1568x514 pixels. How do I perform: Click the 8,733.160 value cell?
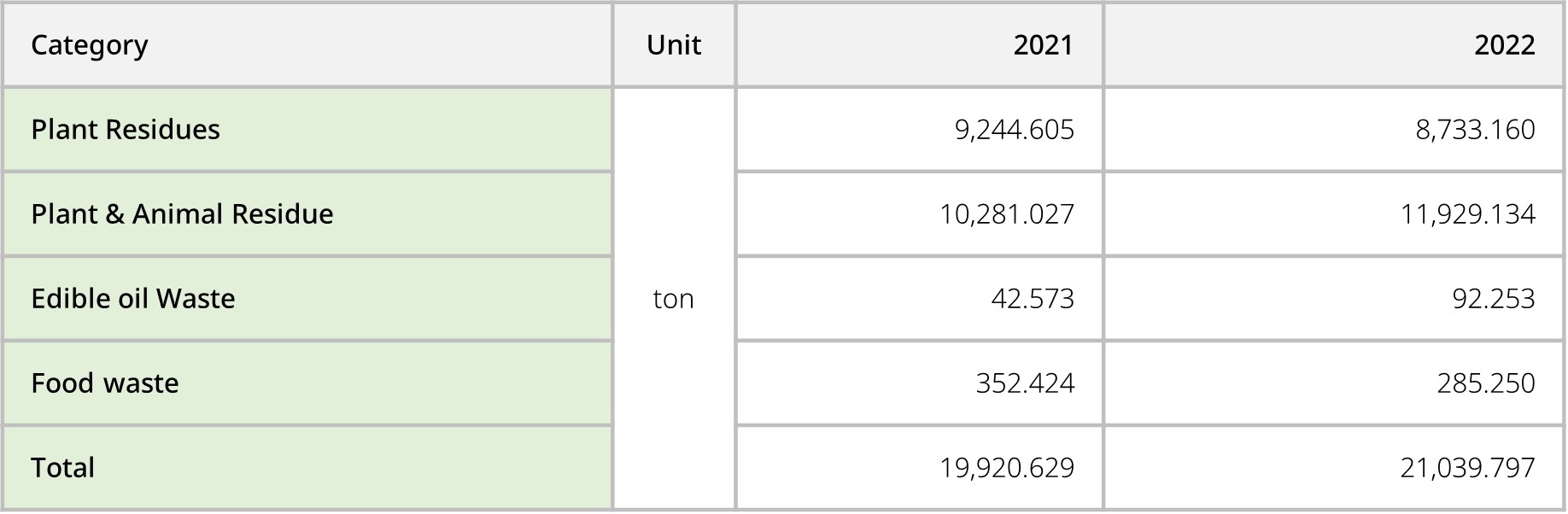(x=1475, y=129)
